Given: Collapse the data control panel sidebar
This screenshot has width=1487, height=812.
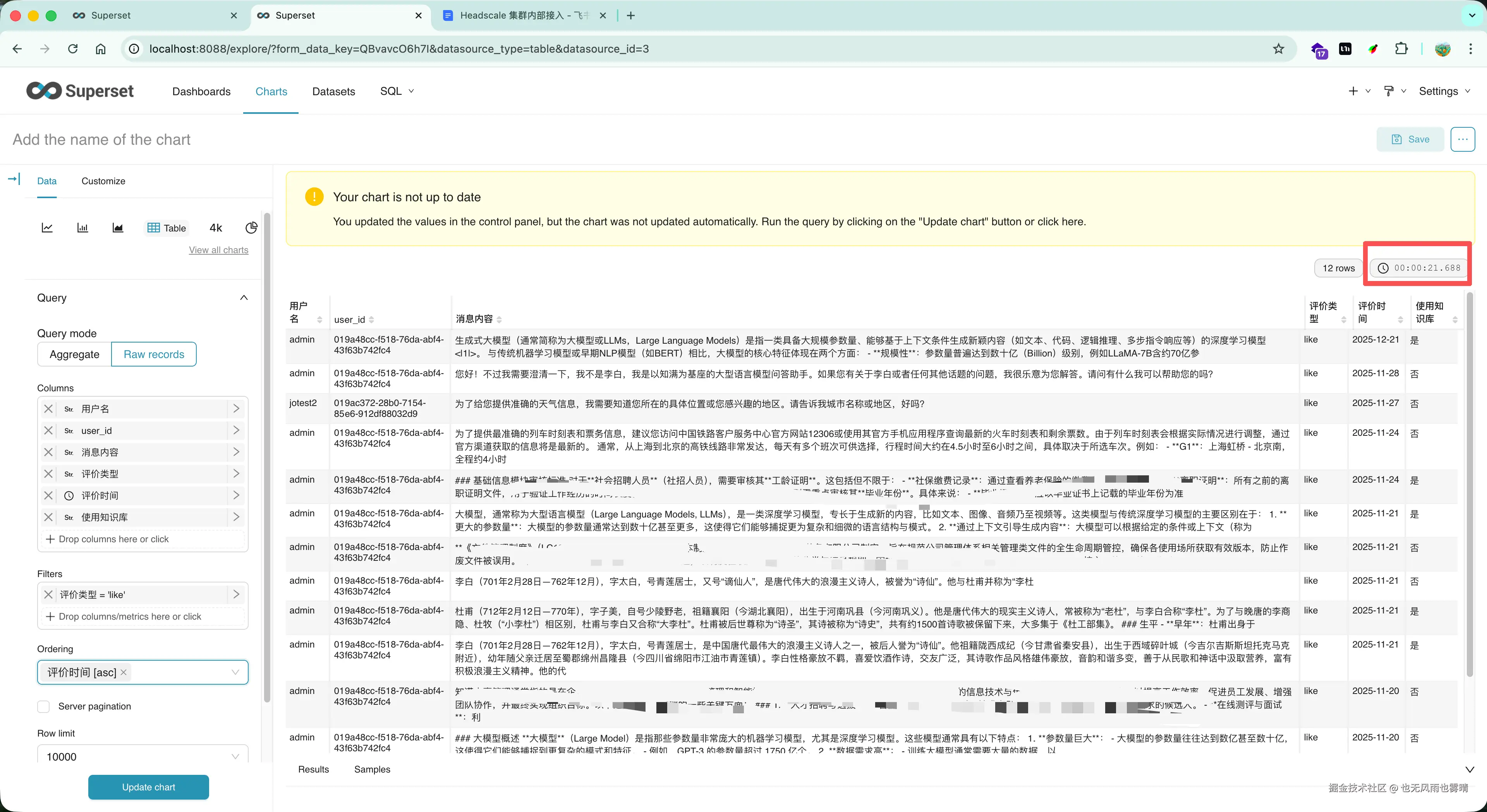Looking at the screenshot, I should tap(13, 179).
